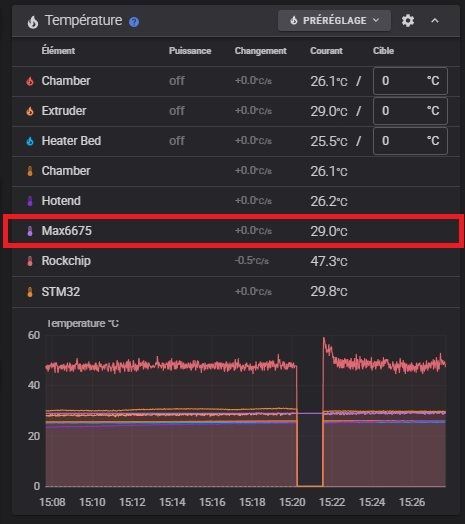
Task: Click the STM32 thermometer icon
Action: pyautogui.click(x=30, y=292)
